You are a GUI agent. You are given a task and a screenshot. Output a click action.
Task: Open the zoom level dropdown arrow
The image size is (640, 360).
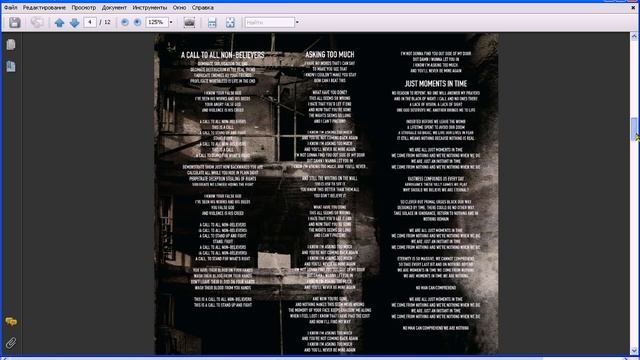coord(171,22)
